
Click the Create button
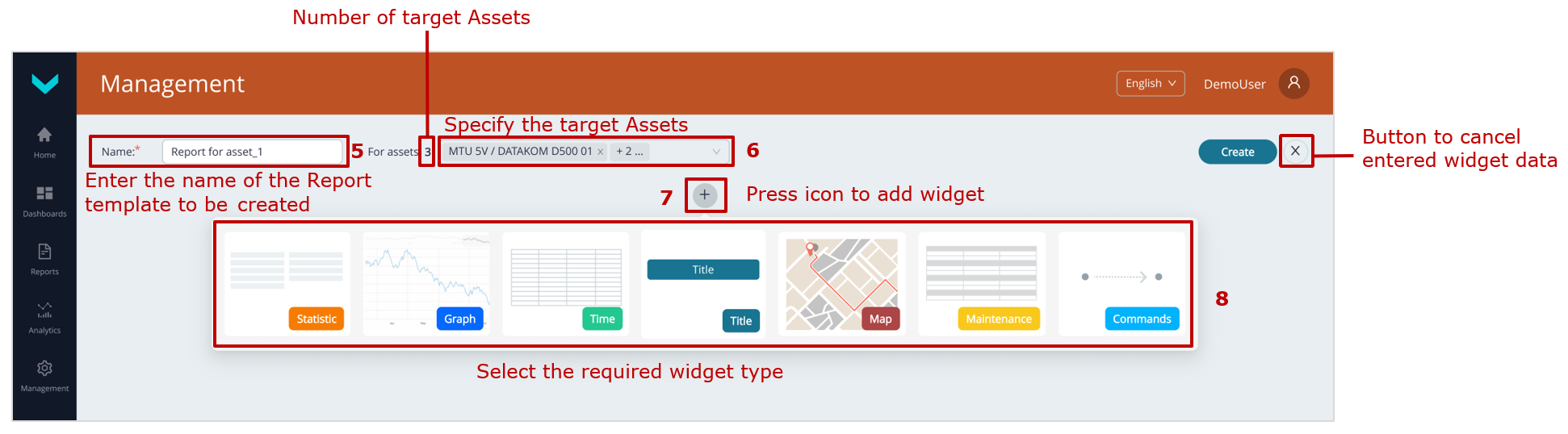(1237, 152)
